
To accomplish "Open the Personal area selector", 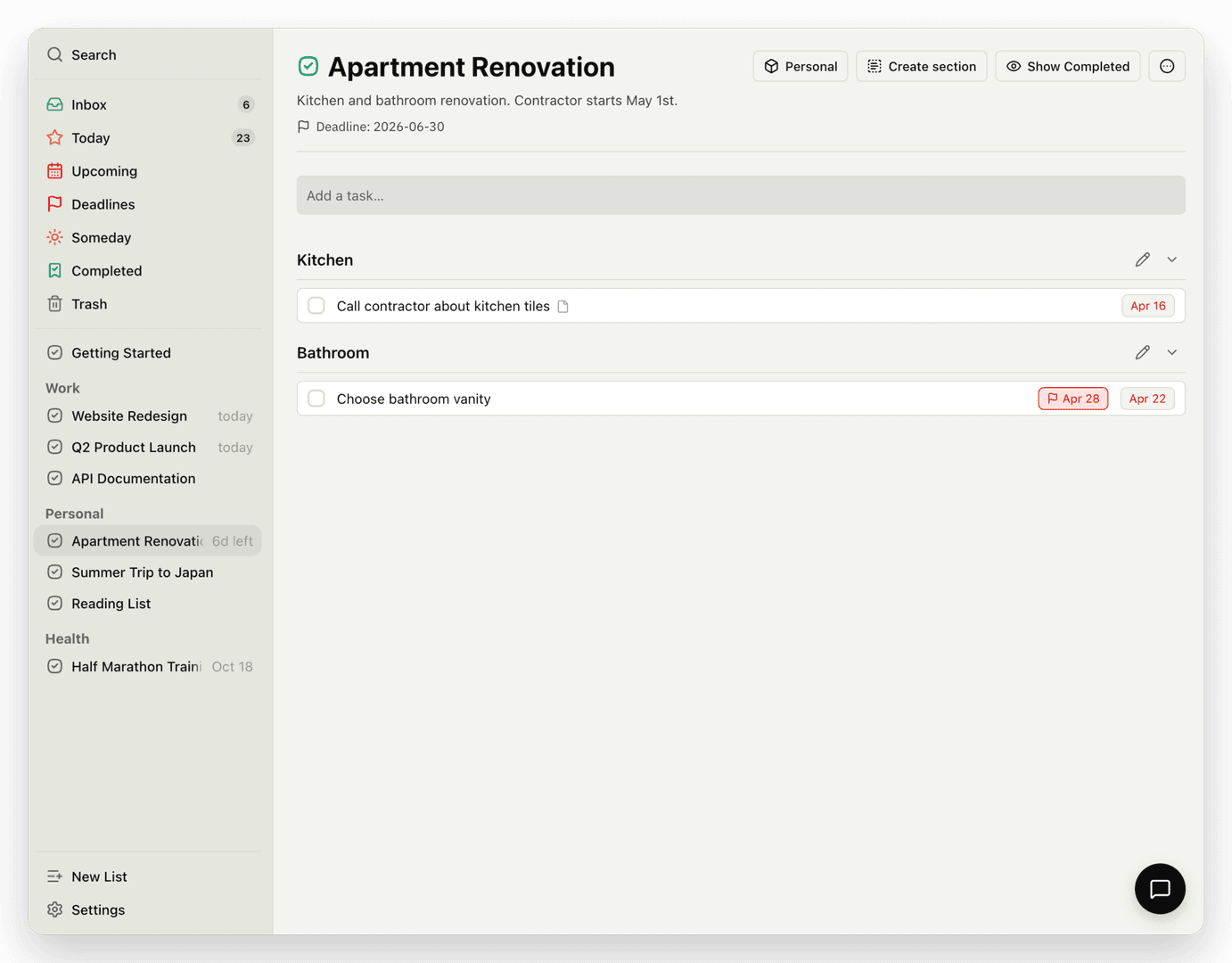I will pos(801,66).
